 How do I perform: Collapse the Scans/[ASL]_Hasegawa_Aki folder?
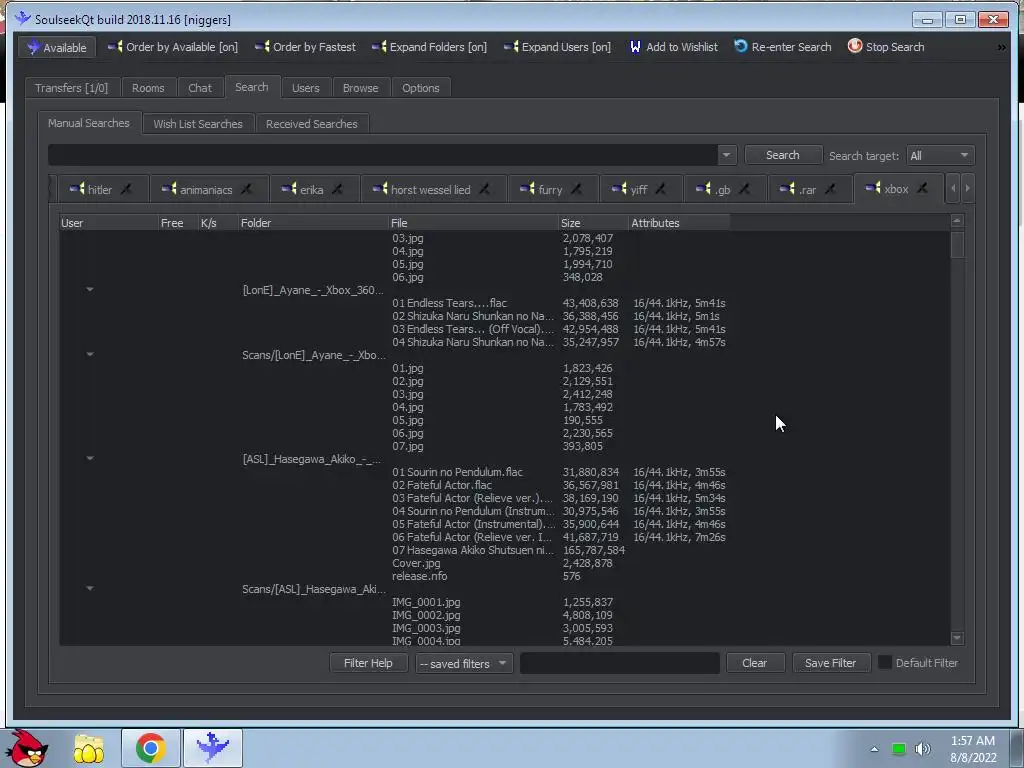90,588
